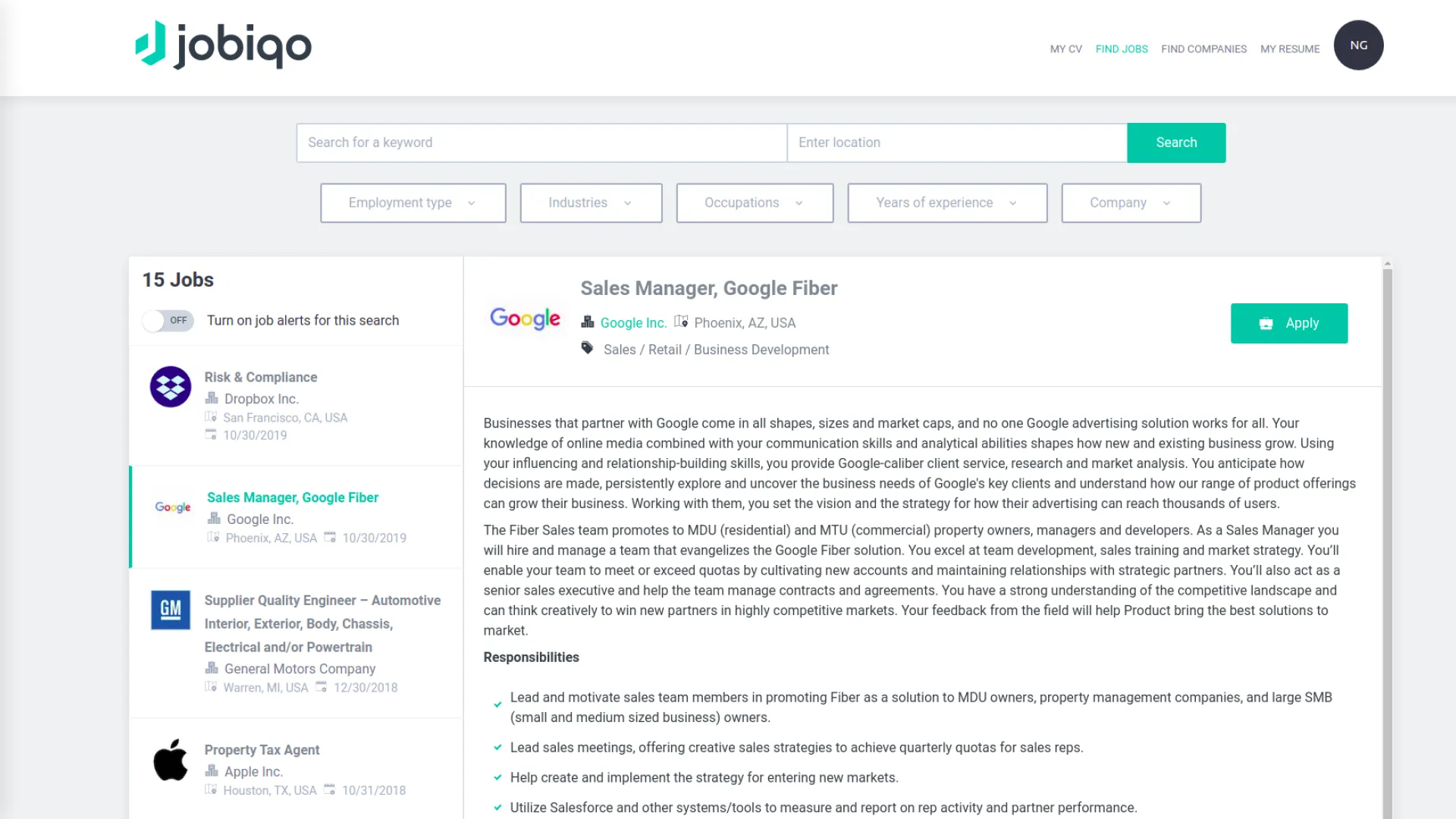
Task: Toggle job alerts switch on
Action: coord(168,321)
